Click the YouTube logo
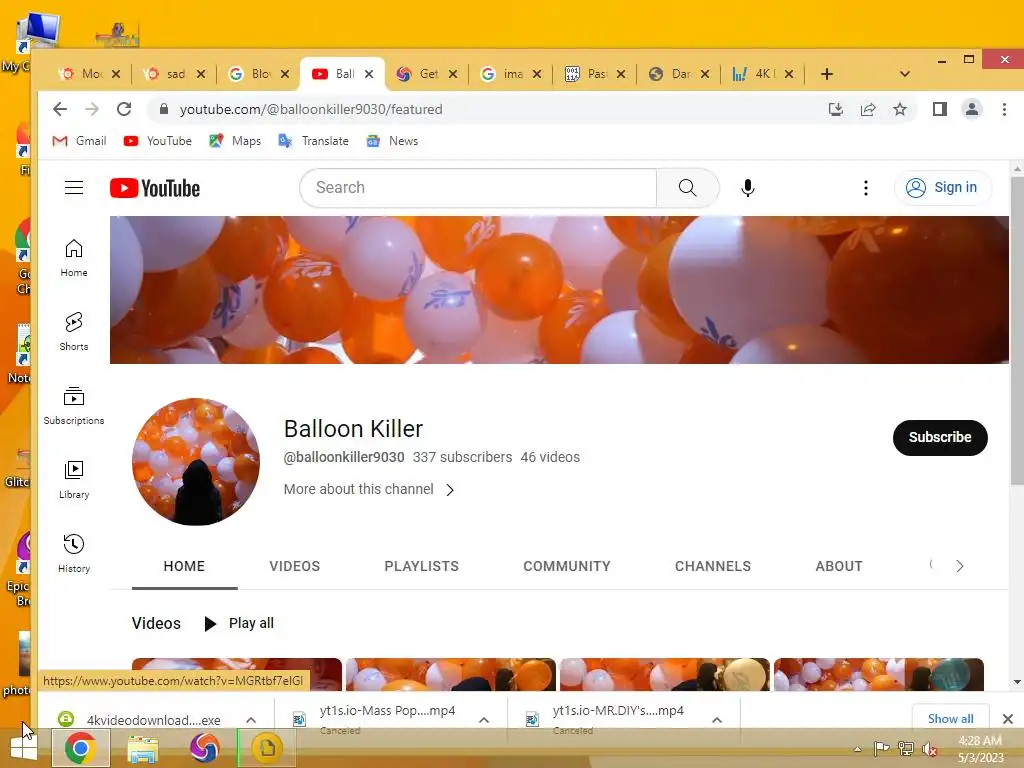This screenshot has height=768, width=1024. point(155,188)
